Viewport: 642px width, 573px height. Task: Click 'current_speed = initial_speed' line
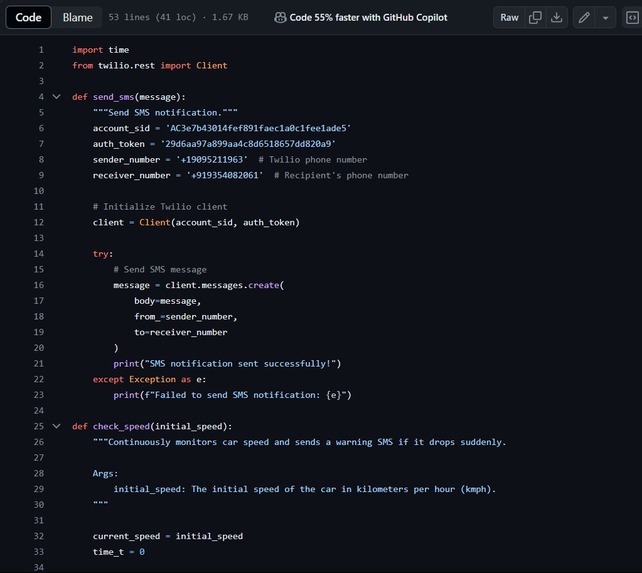click(x=167, y=536)
